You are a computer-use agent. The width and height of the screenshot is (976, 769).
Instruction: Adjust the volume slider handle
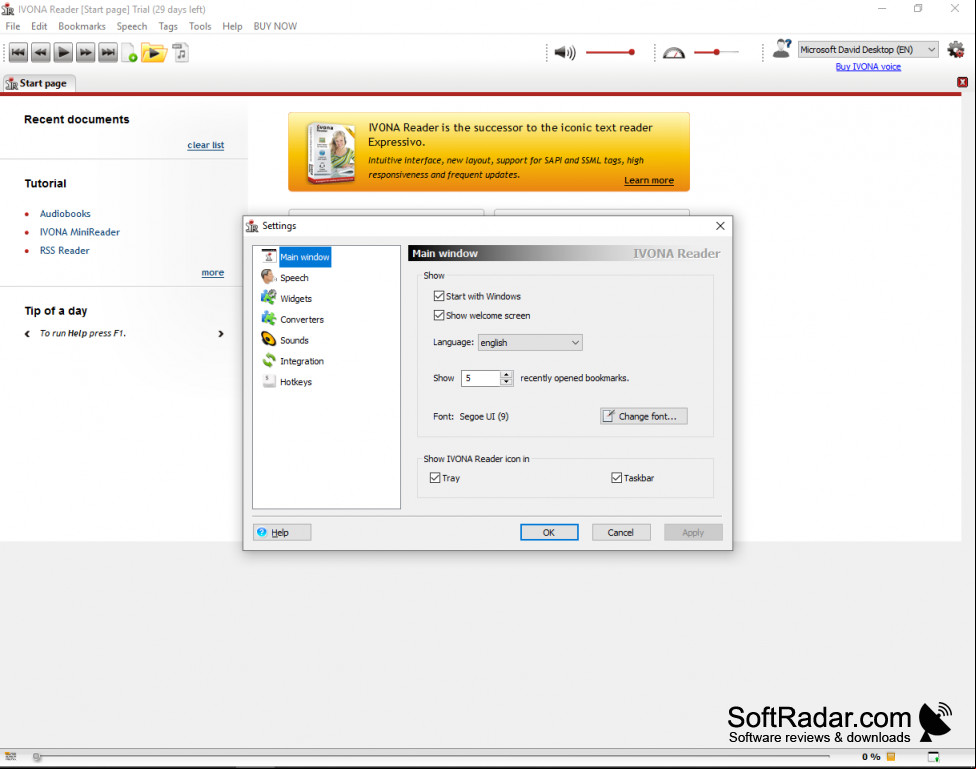pyautogui.click(x=632, y=52)
